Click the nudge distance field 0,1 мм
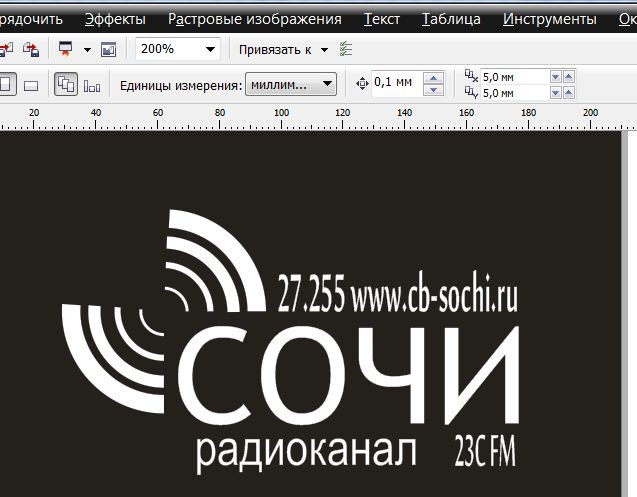 [x=396, y=84]
